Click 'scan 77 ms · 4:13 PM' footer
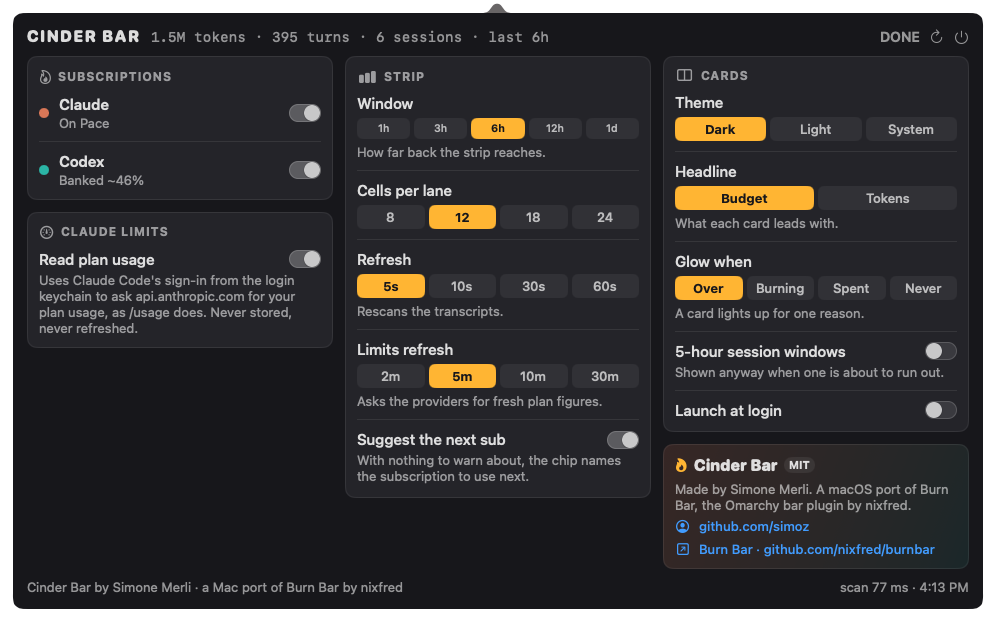Image resolution: width=996 pixels, height=622 pixels. tap(904, 588)
